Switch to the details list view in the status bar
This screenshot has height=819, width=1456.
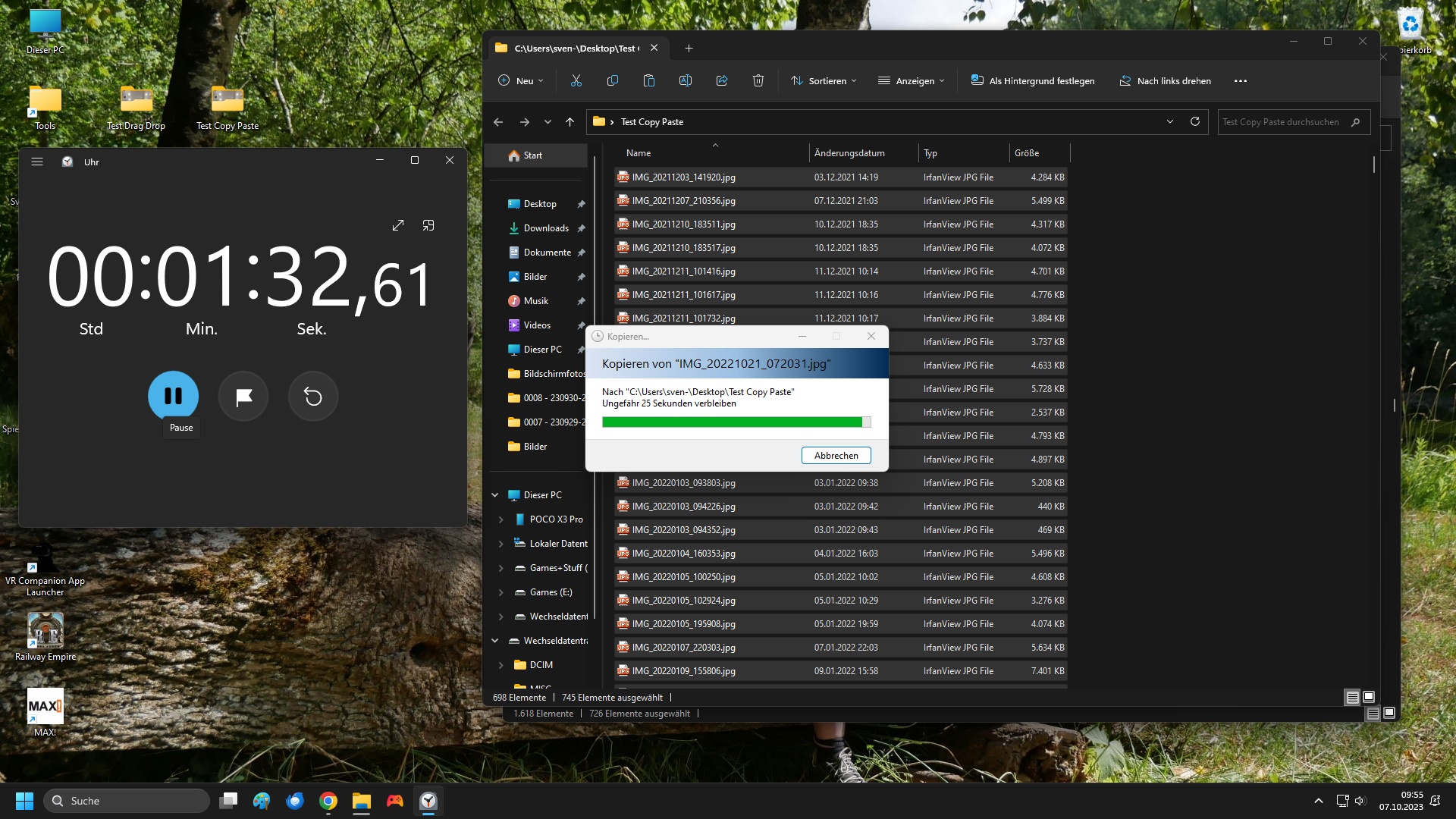click(1352, 697)
